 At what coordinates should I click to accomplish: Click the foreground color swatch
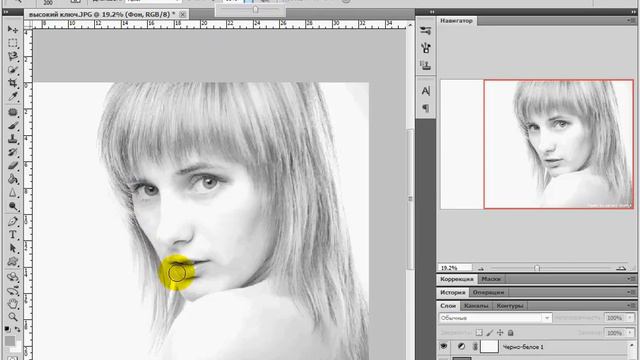(9, 341)
